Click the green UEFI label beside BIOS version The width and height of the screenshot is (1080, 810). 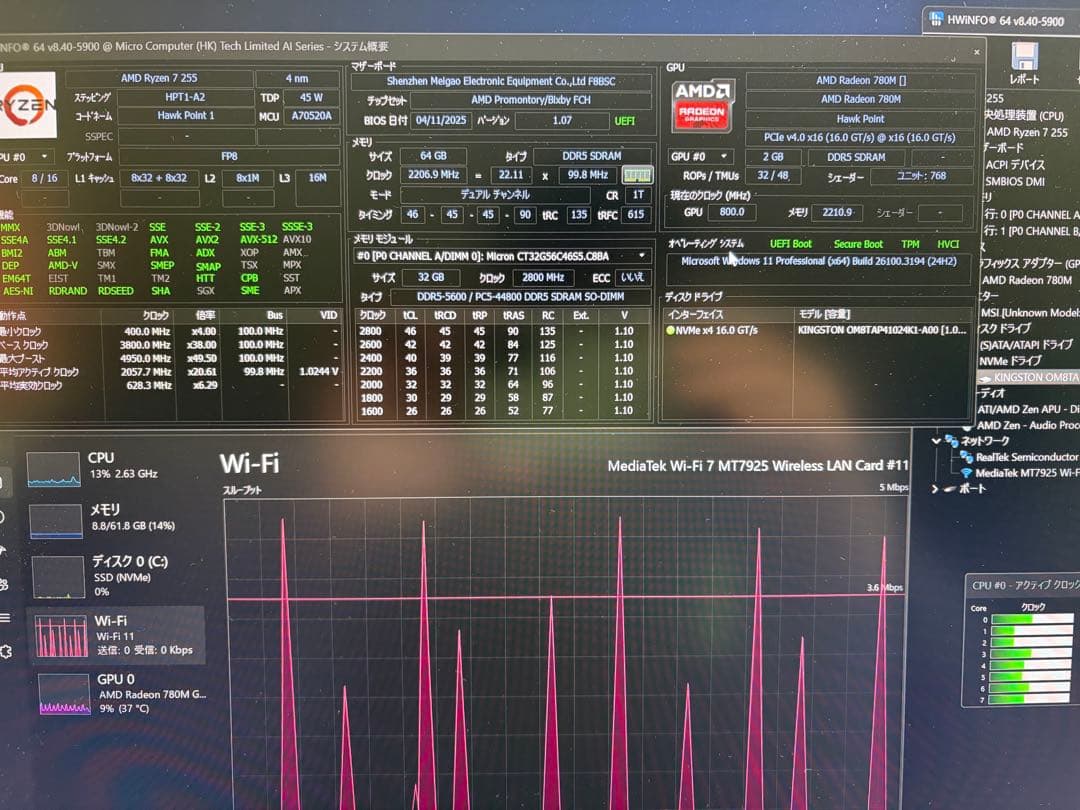pyautogui.click(x=626, y=120)
